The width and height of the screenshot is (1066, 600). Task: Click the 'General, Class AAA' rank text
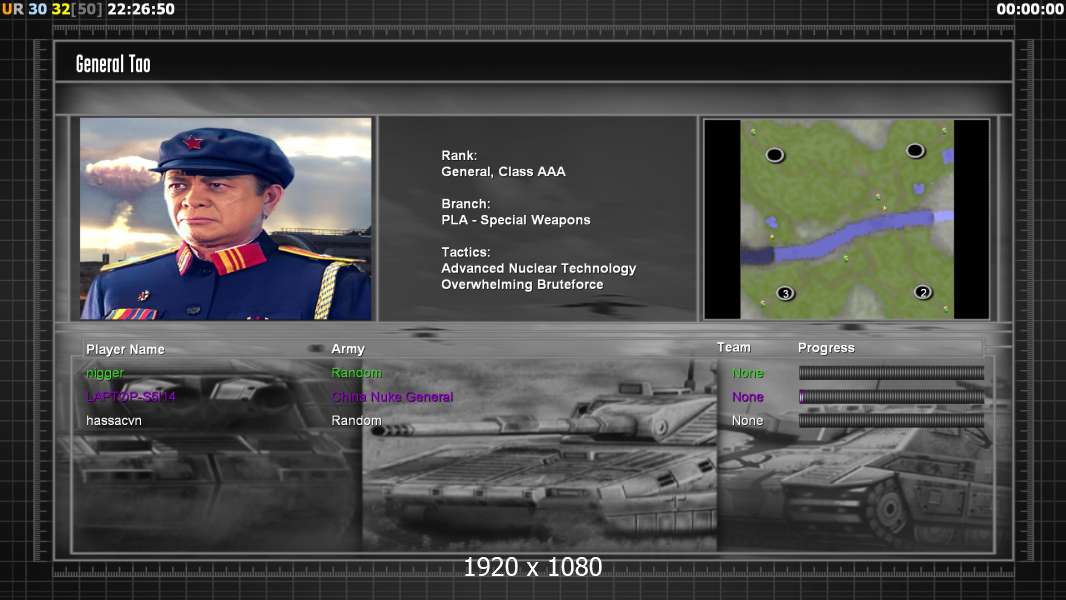[503, 171]
